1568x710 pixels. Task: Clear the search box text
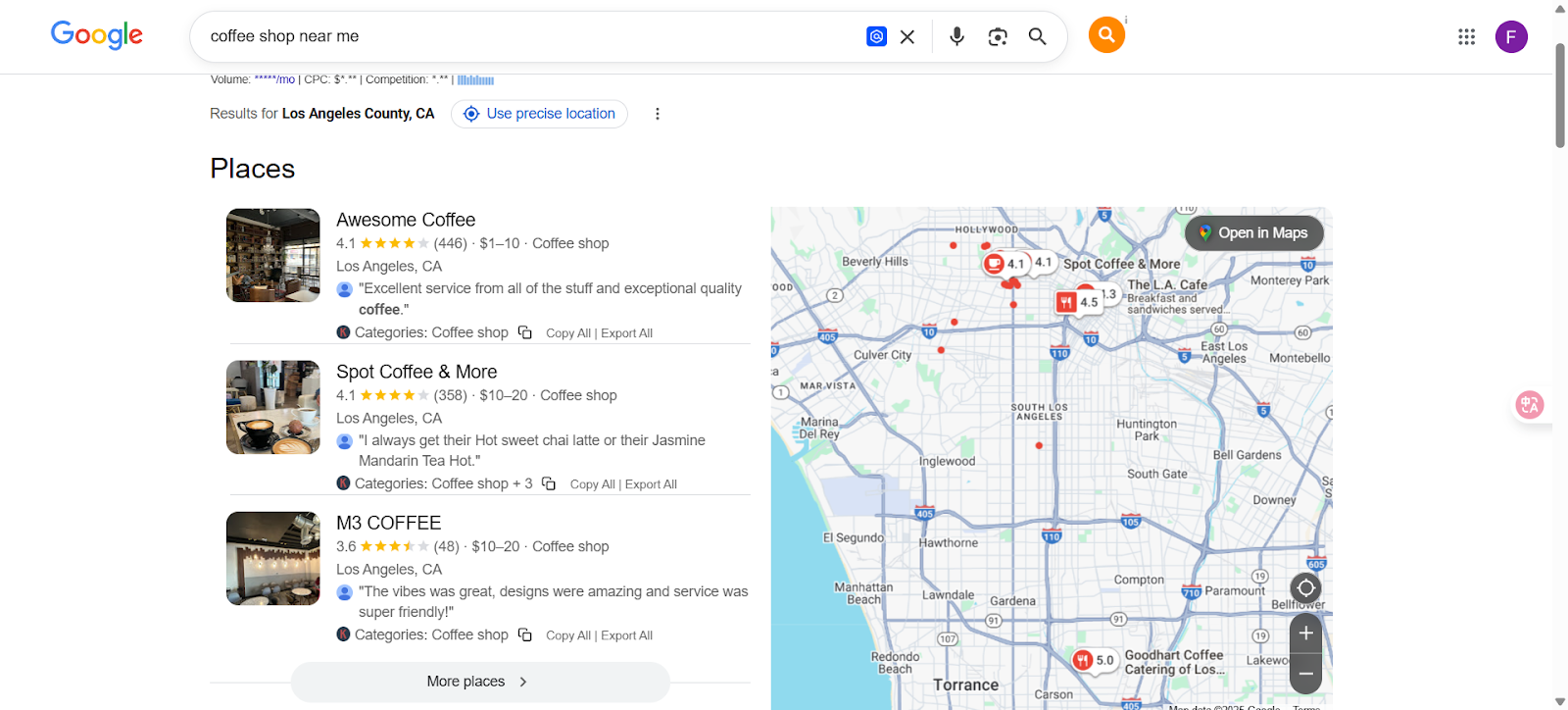coord(907,36)
